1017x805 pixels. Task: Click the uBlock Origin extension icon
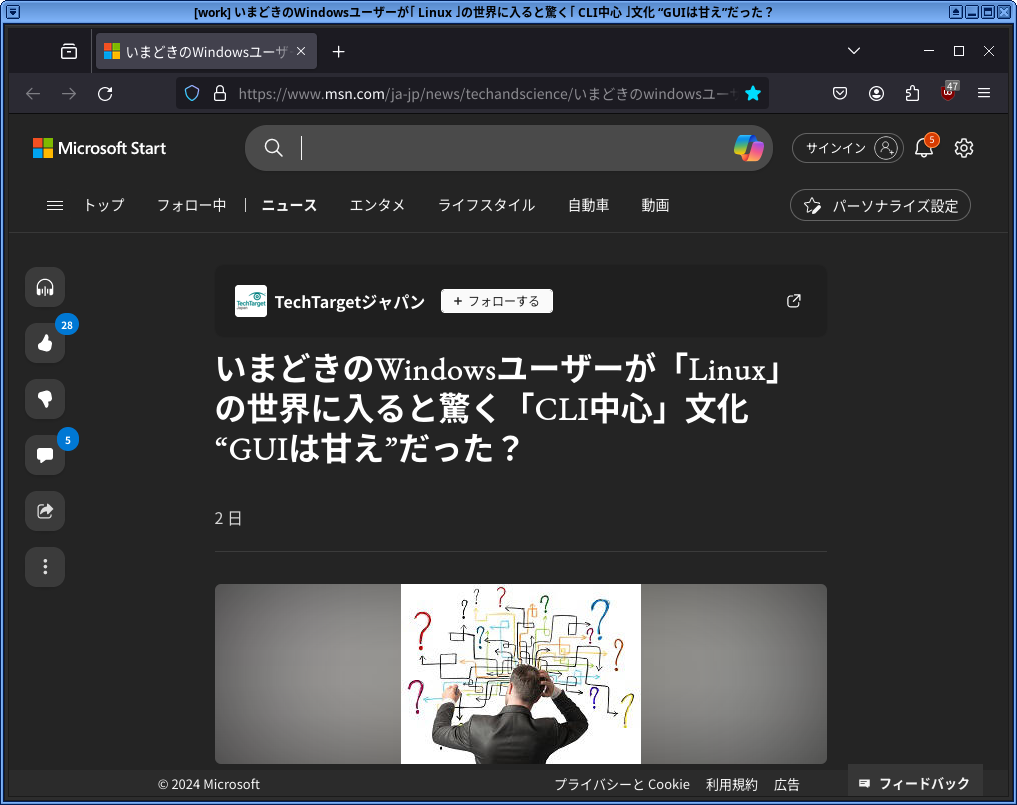pos(947,93)
